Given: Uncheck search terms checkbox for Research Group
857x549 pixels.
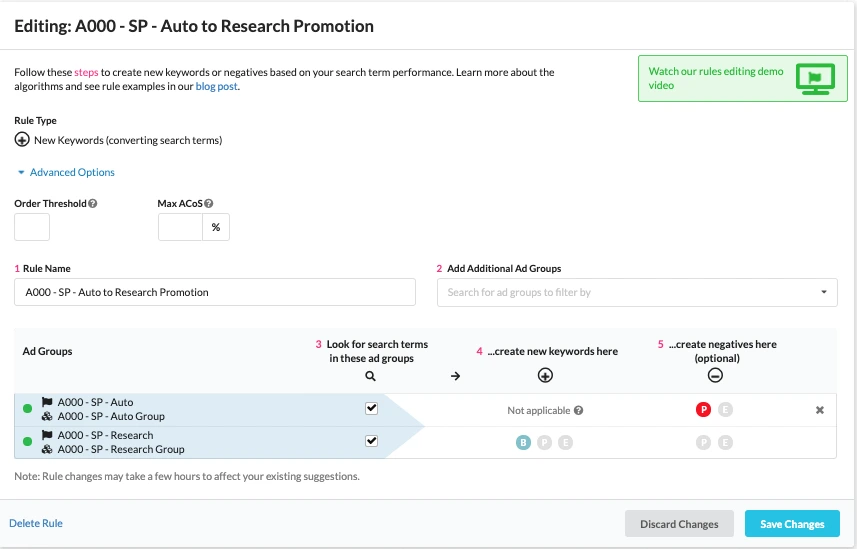Looking at the screenshot, I should click(x=371, y=441).
